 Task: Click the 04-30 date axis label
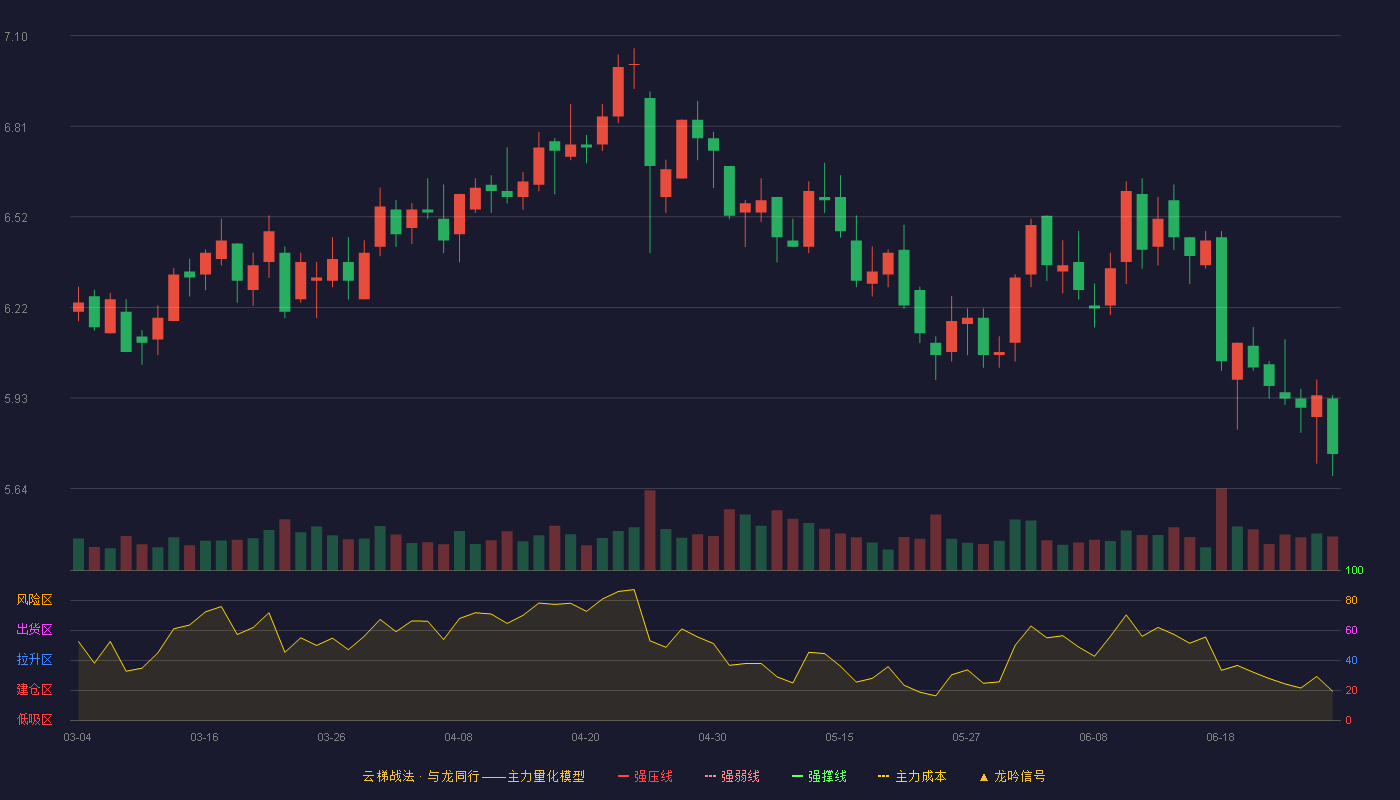(x=712, y=737)
